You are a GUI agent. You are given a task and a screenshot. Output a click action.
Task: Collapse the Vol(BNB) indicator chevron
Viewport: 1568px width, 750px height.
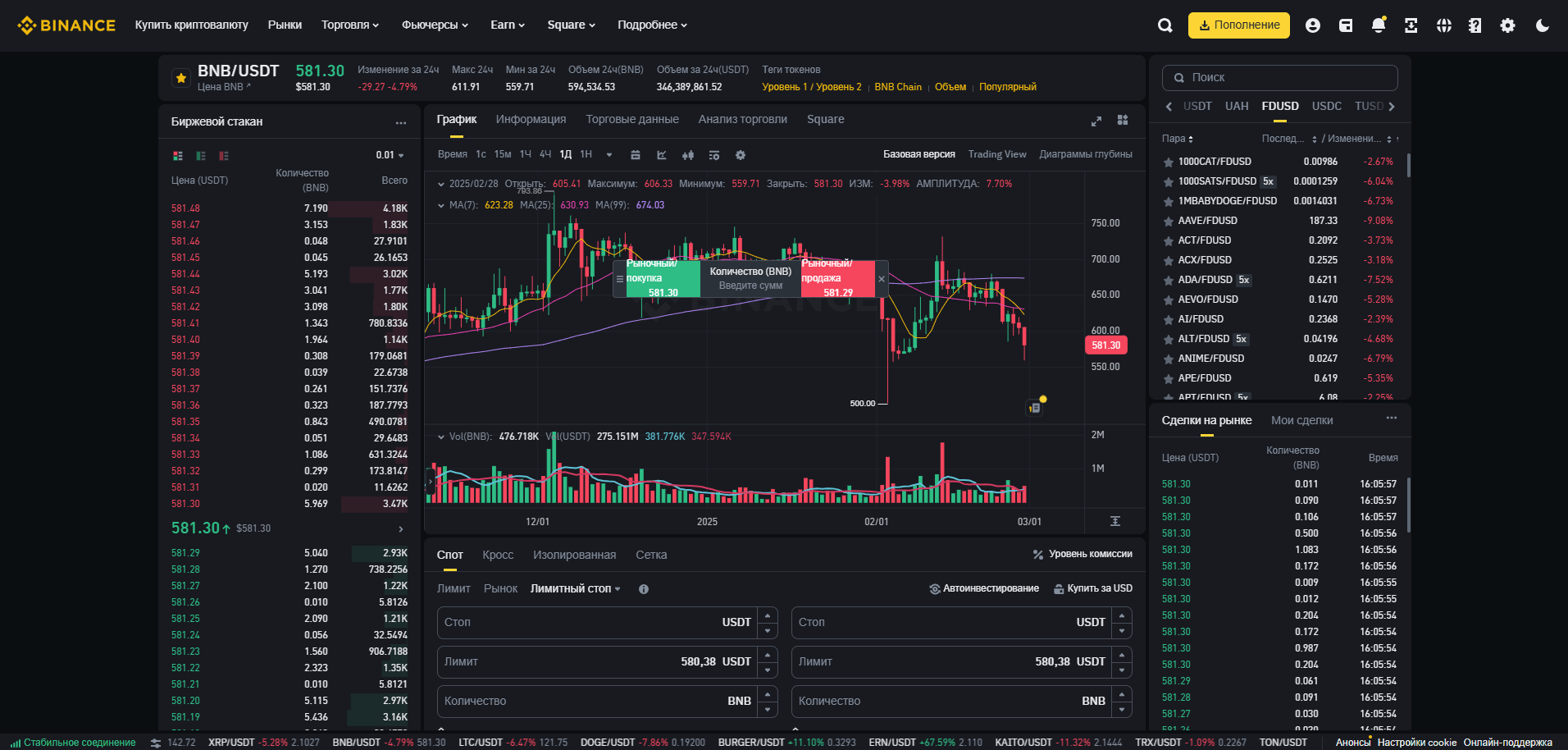441,437
